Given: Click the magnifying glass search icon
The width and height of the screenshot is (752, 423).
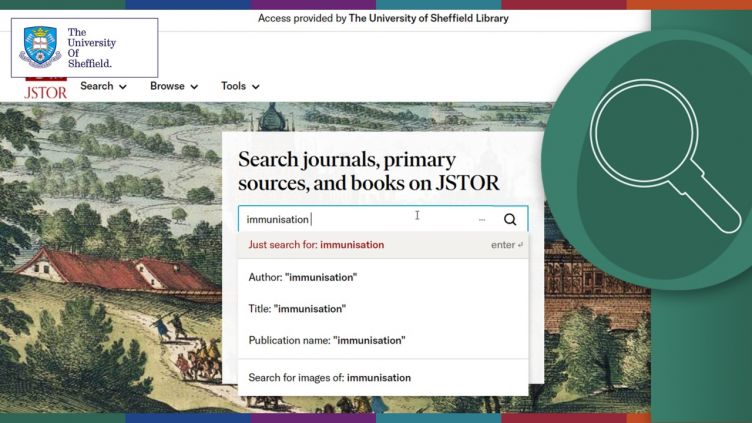Looking at the screenshot, I should (510, 219).
